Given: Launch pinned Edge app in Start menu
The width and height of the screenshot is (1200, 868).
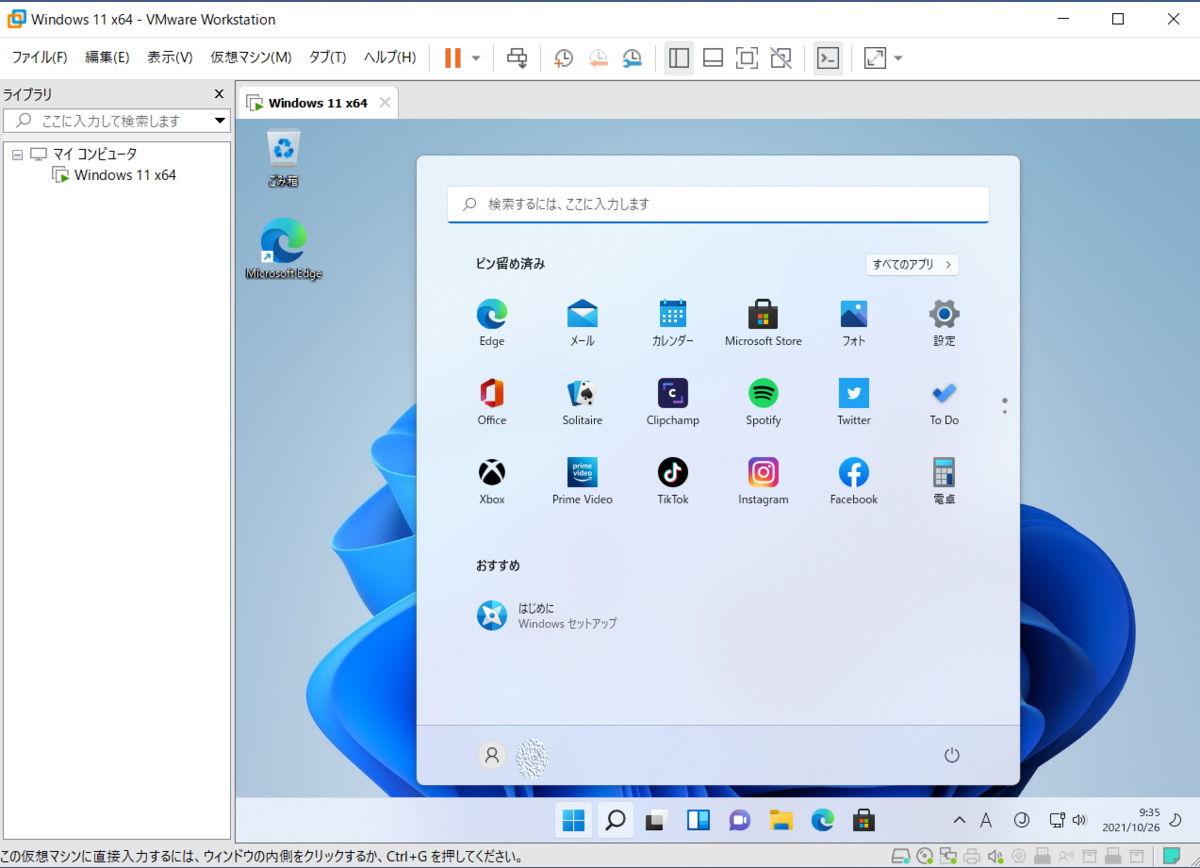Looking at the screenshot, I should pos(492,323).
